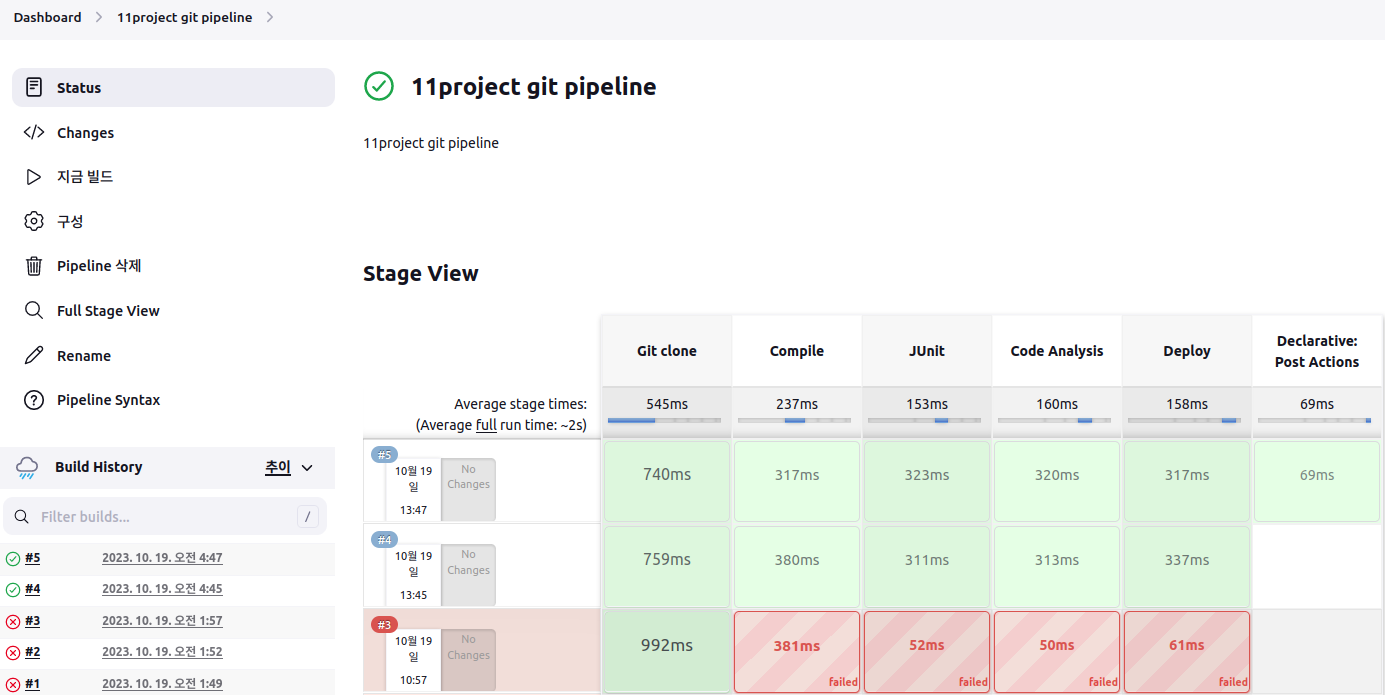Viewport: 1385px width, 695px height.
Task: Click the Status document icon in sidebar
Action: [x=34, y=87]
